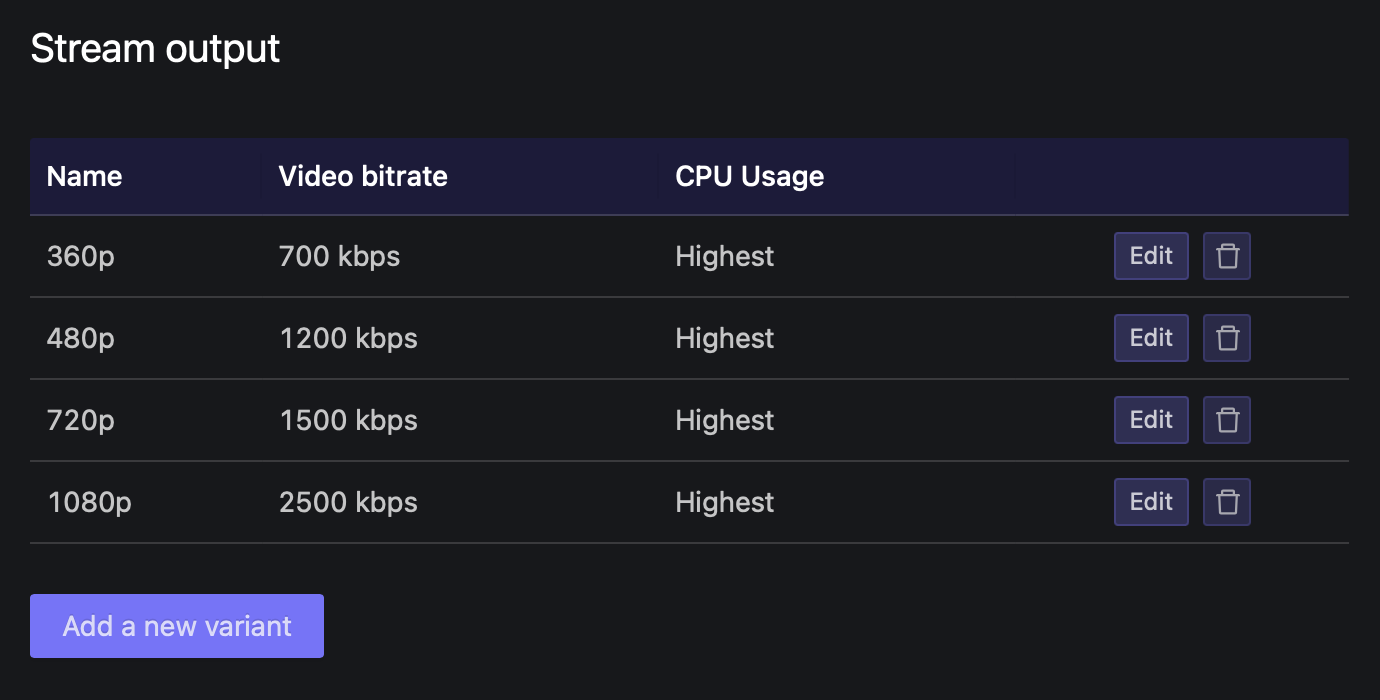Click the Name column header
1380x700 pixels.
point(84,176)
